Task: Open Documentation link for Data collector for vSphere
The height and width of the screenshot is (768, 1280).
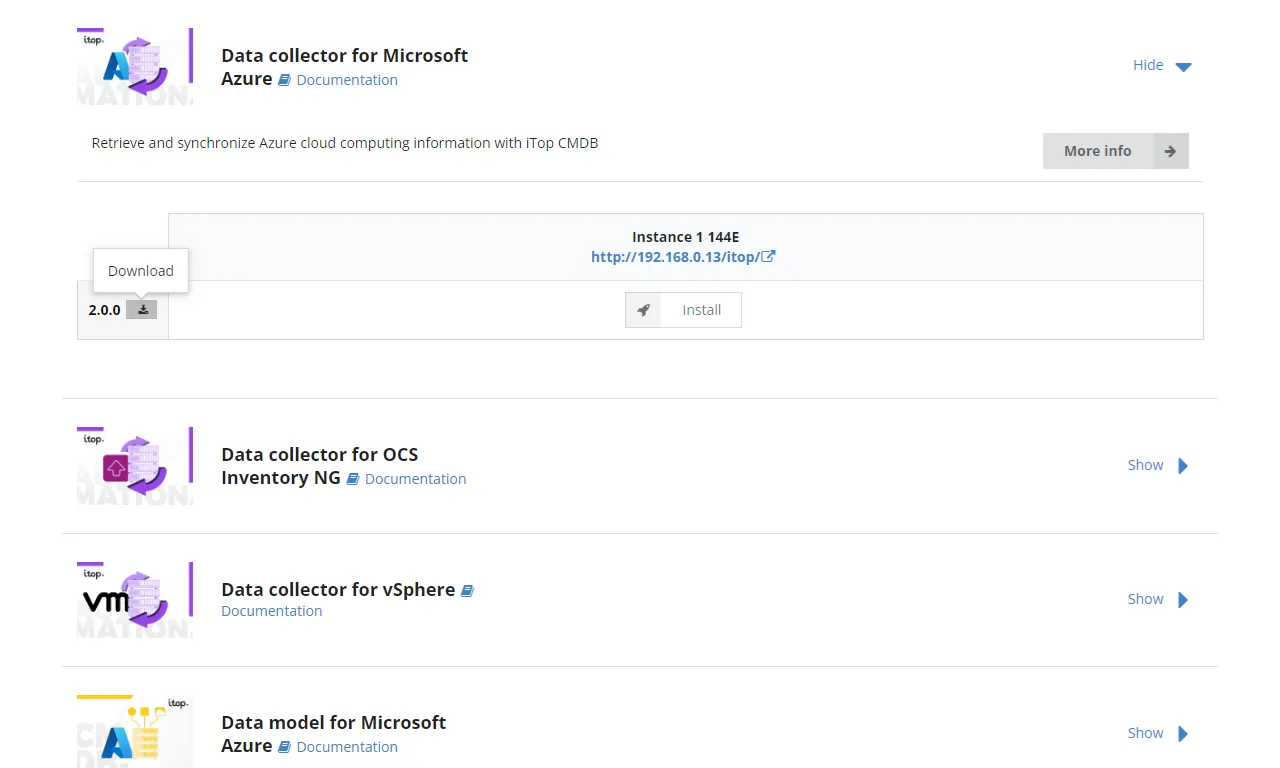Action: coord(271,611)
